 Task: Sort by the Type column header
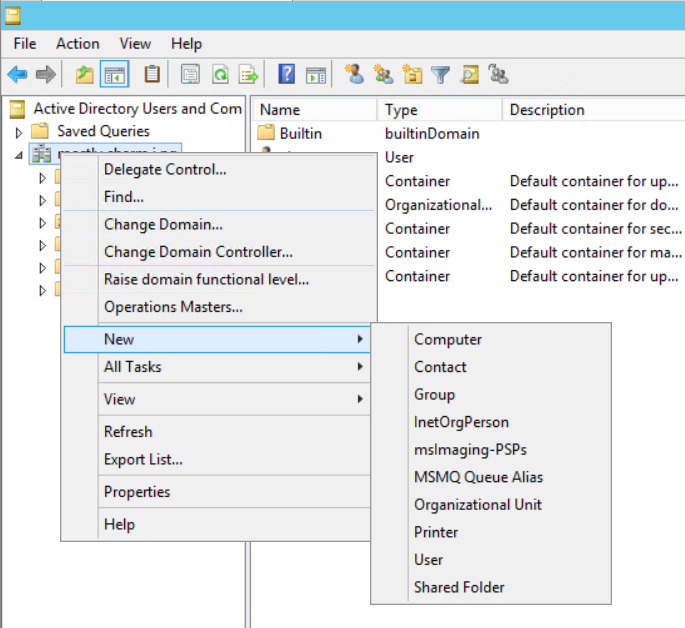click(x=439, y=110)
